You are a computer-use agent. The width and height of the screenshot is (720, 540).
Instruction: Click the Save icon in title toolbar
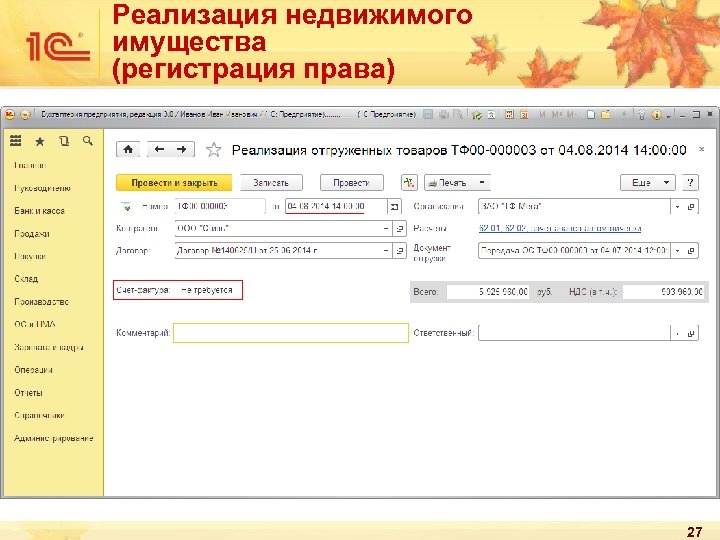click(x=428, y=114)
